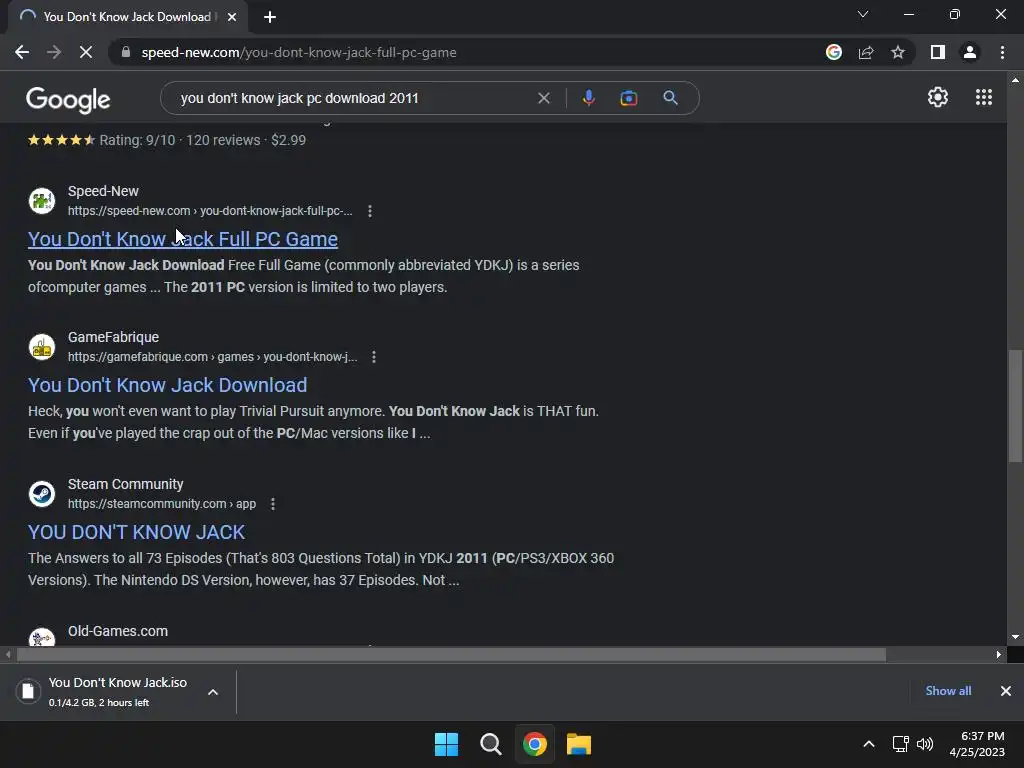Click the horizontal scrollbar thumb
The image size is (1024, 768).
451,654
